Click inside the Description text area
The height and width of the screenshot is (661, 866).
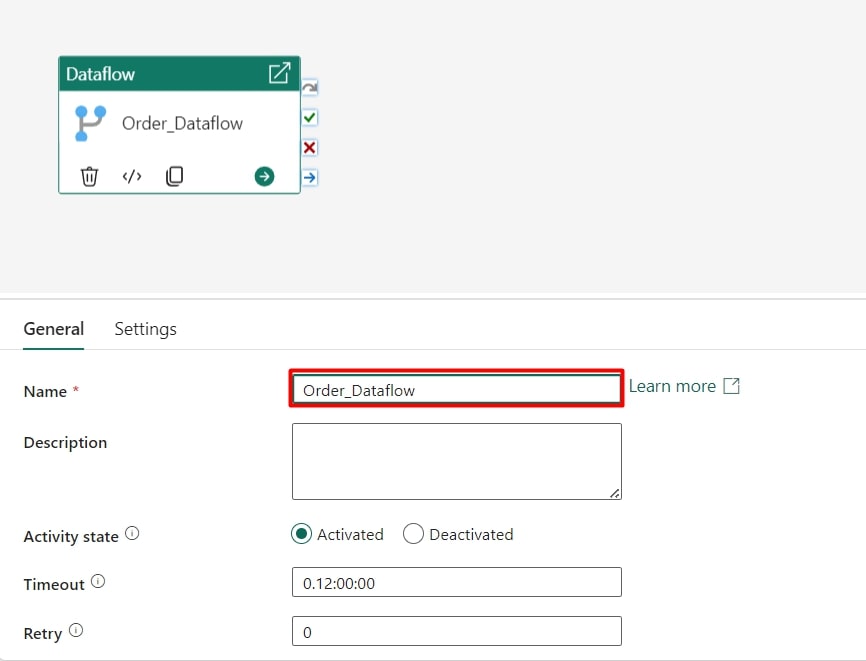point(456,461)
